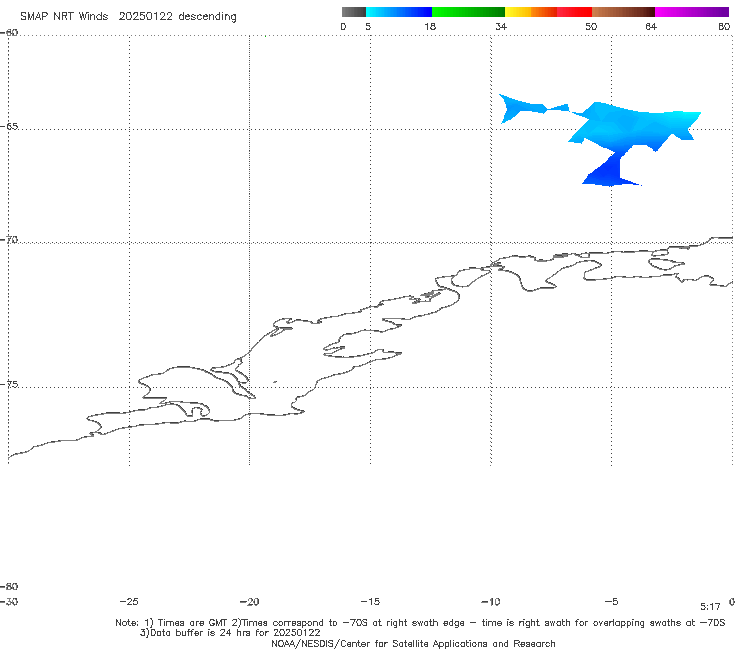Click the color bar label '64'
The image size is (740, 650).
coord(651,27)
